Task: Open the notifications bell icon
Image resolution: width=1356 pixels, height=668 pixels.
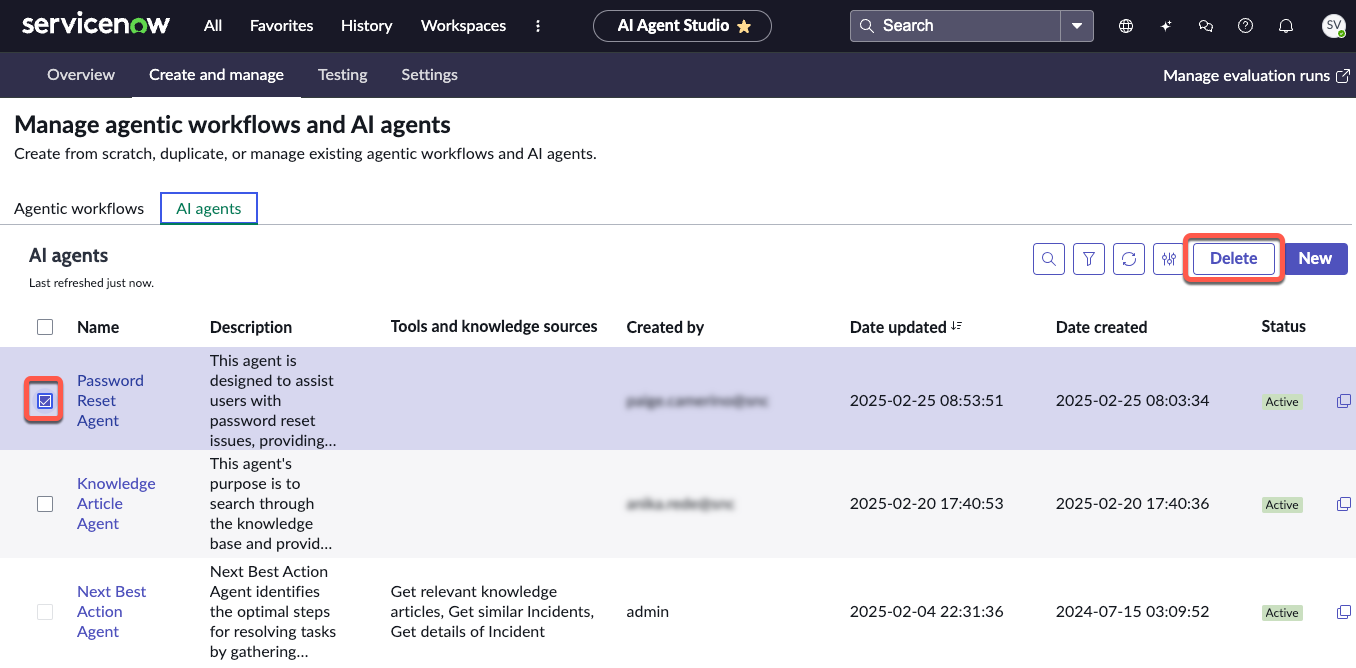Action: point(1286,26)
